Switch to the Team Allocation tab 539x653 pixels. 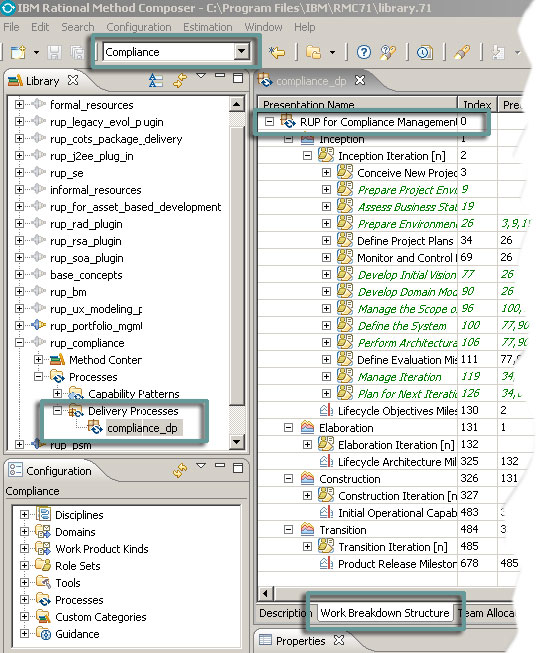tap(486, 613)
